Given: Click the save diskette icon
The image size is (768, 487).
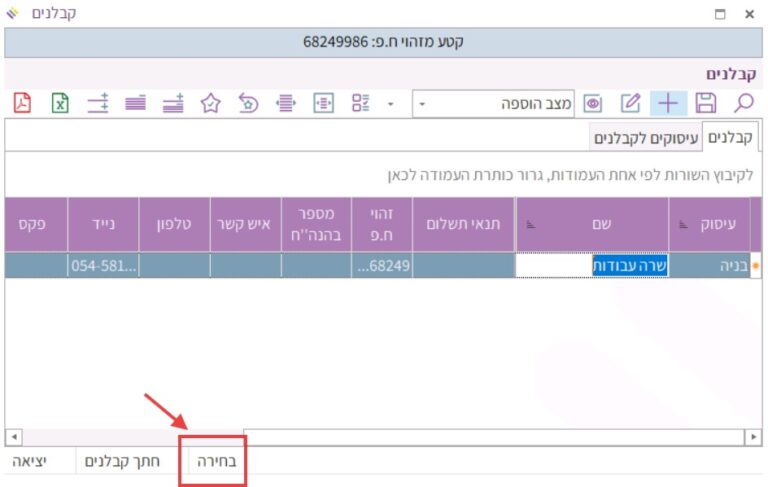Looking at the screenshot, I should (x=707, y=103).
